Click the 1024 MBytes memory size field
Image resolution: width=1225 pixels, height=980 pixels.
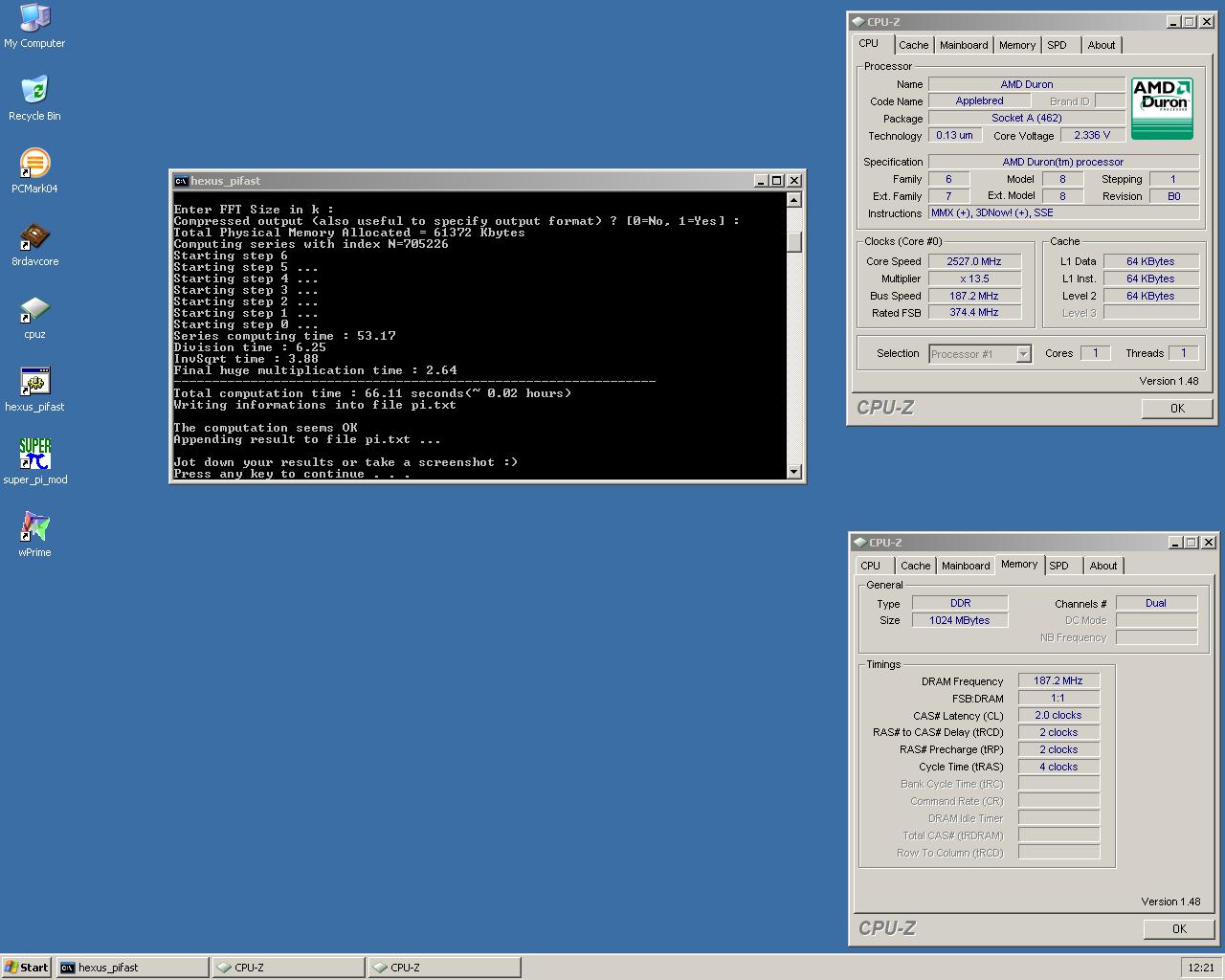[x=960, y=620]
